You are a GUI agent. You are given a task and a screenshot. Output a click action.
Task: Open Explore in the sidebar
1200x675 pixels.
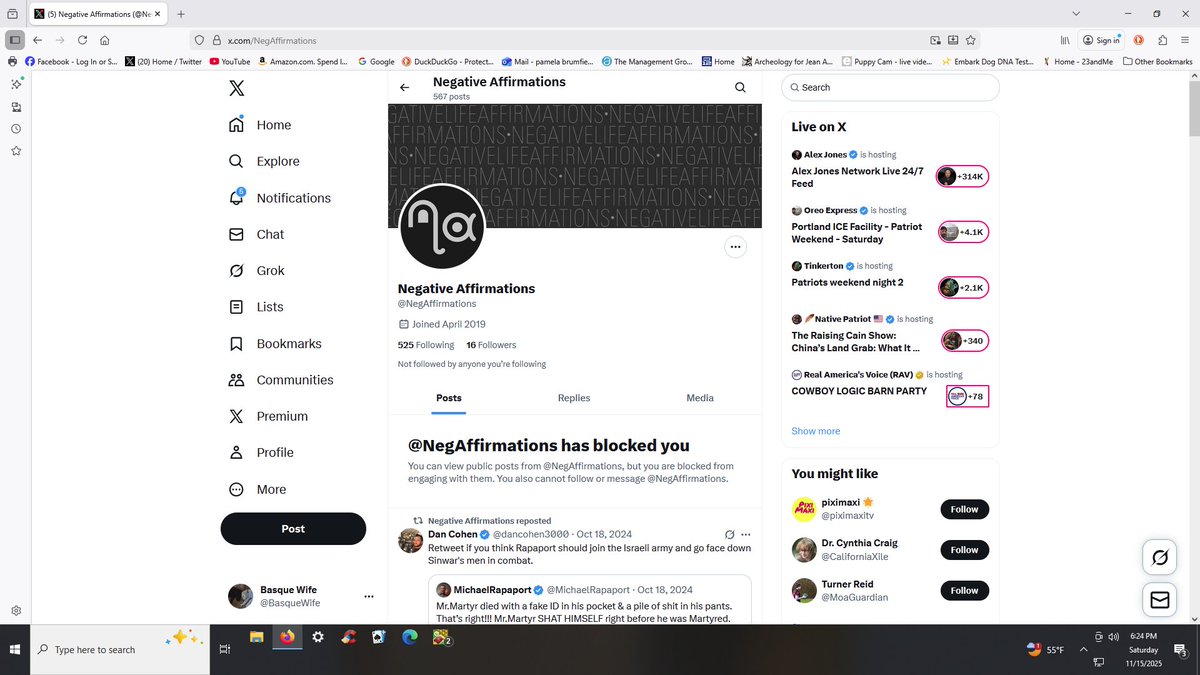point(264,161)
